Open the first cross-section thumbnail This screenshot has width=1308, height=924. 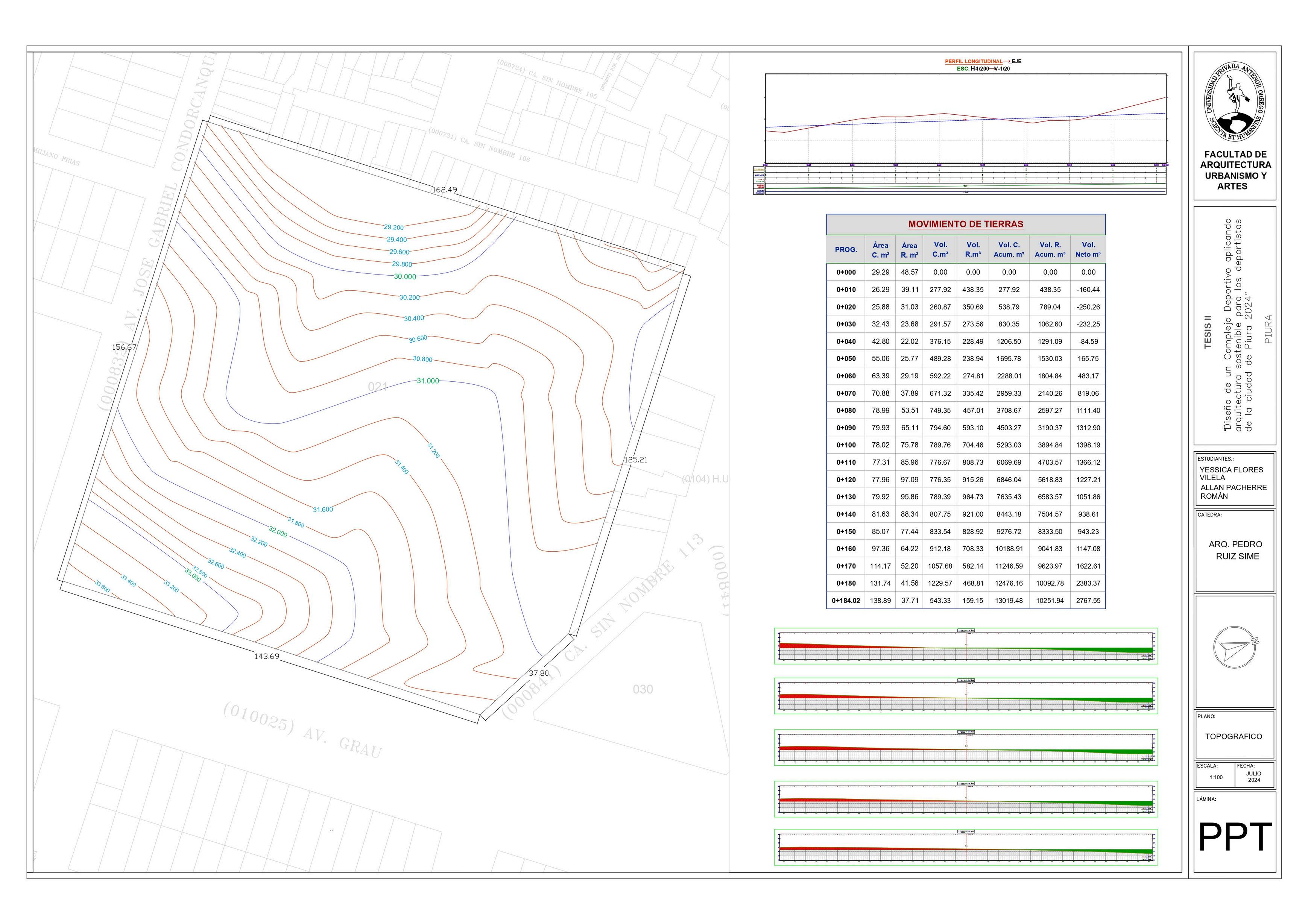(x=966, y=646)
